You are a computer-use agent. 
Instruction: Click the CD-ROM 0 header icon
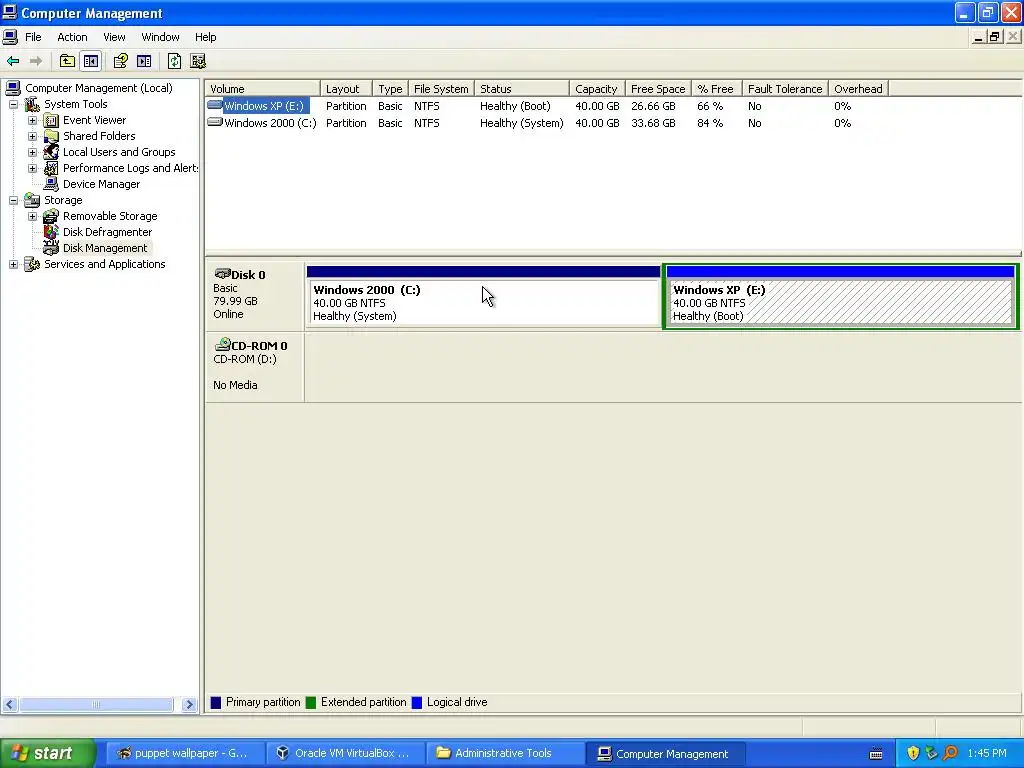pos(222,344)
